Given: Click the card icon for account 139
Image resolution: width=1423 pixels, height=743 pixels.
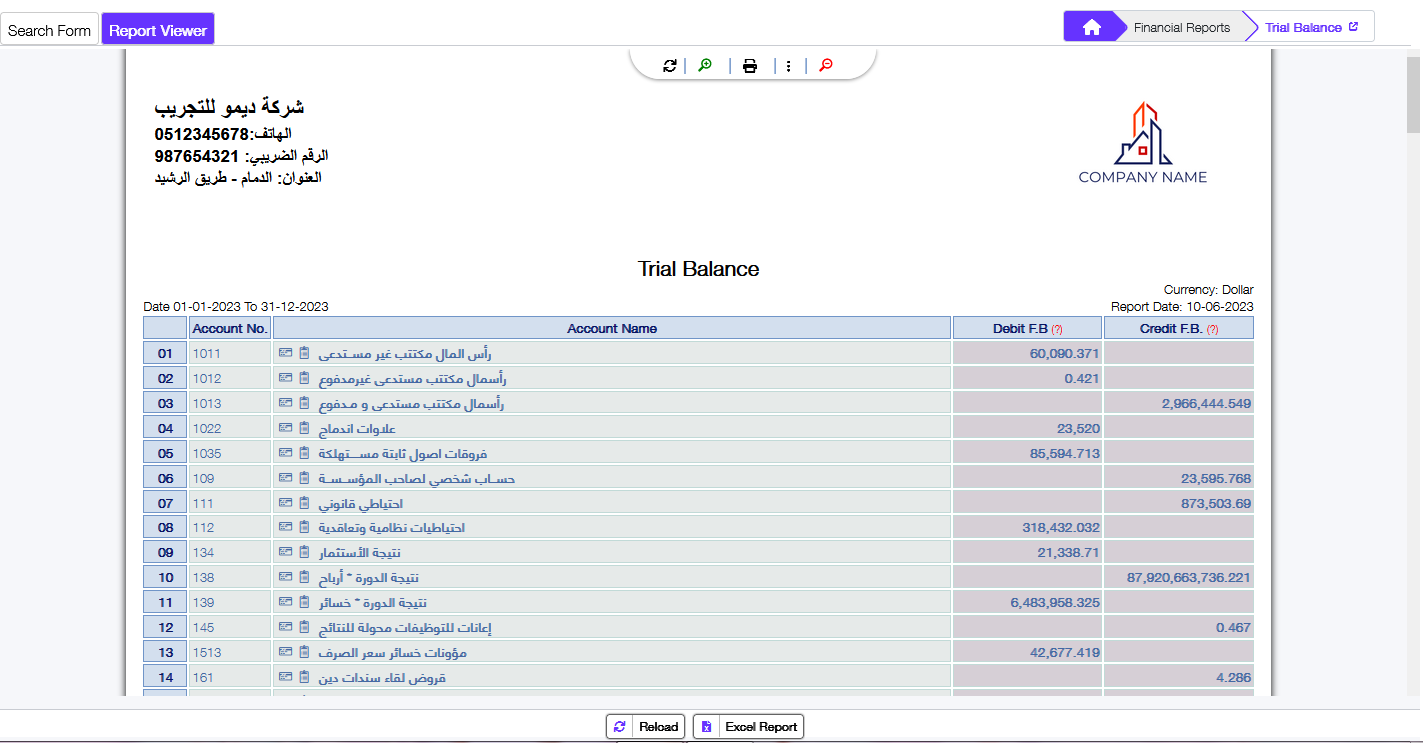Looking at the screenshot, I should pyautogui.click(x=285, y=602).
